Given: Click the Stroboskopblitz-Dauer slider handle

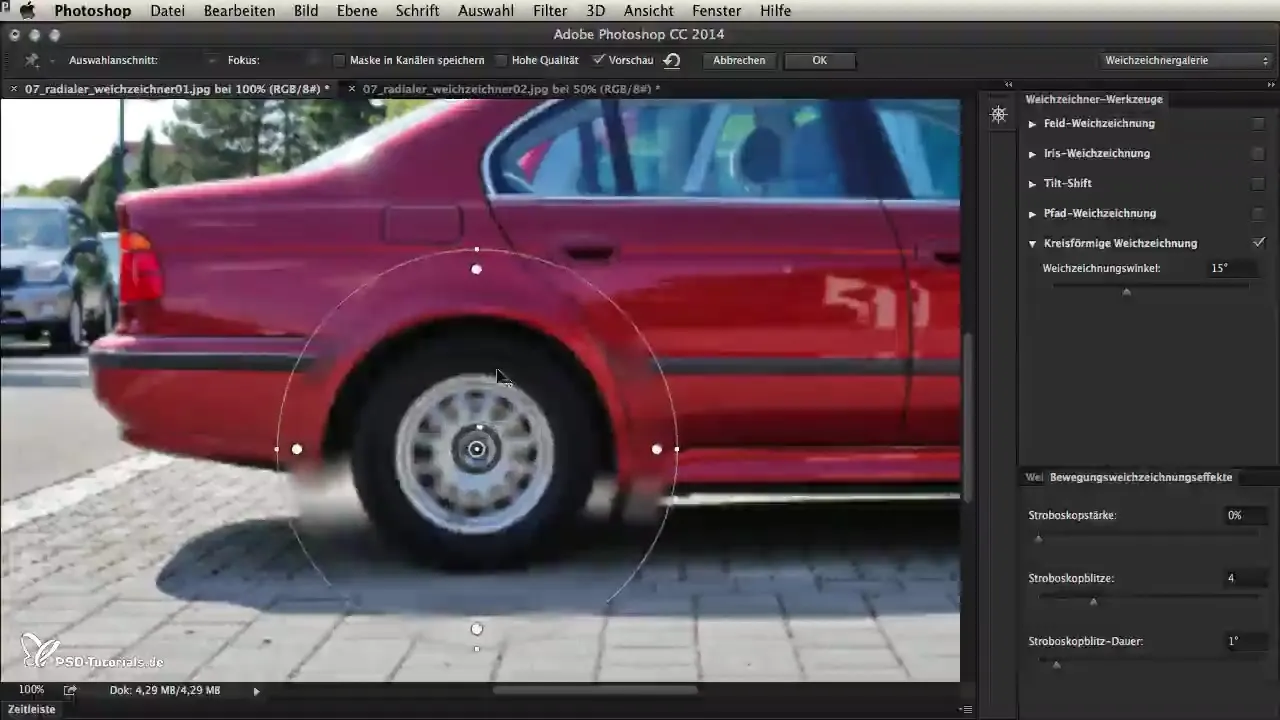Looking at the screenshot, I should (x=1056, y=665).
